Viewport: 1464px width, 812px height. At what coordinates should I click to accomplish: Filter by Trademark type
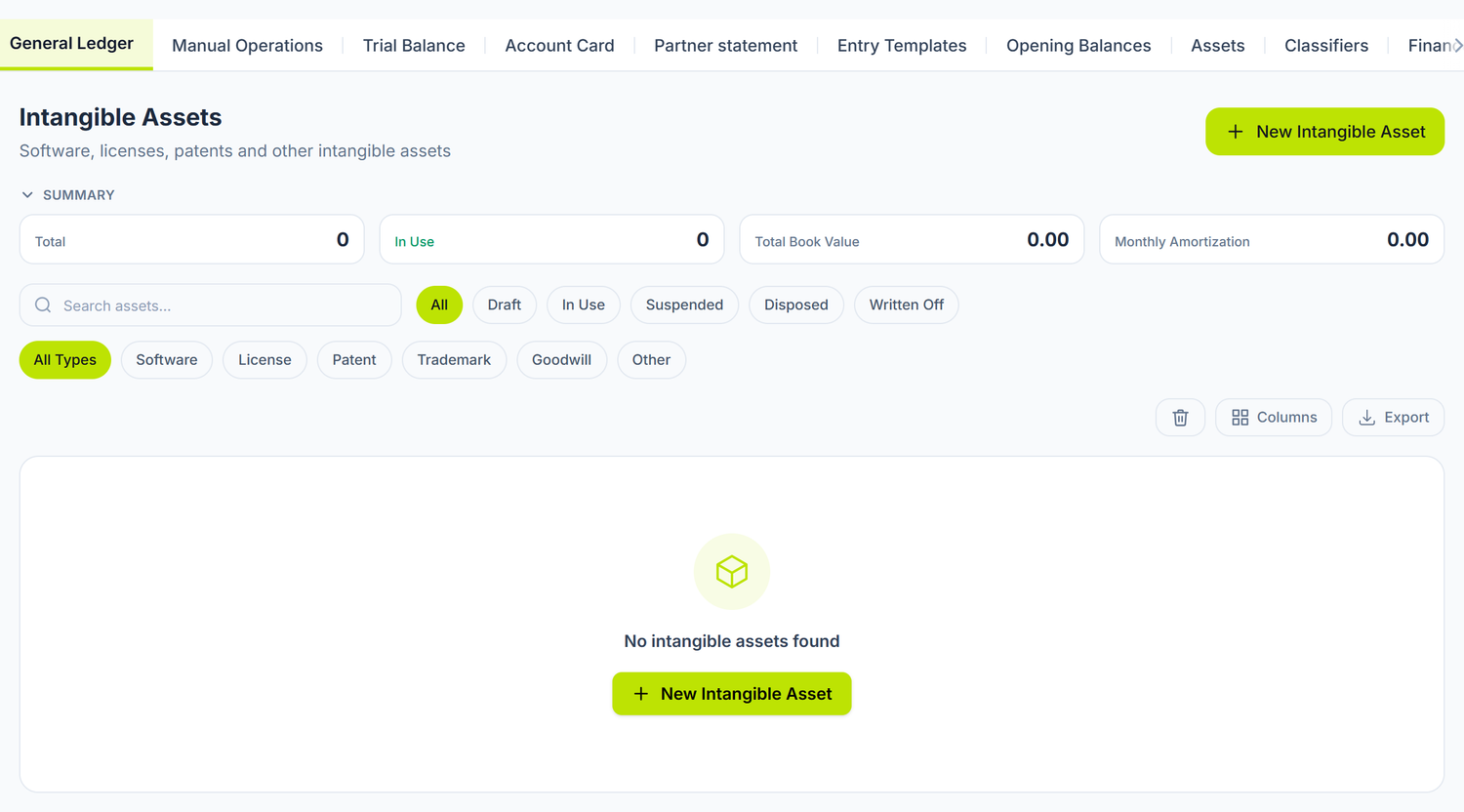click(x=454, y=360)
